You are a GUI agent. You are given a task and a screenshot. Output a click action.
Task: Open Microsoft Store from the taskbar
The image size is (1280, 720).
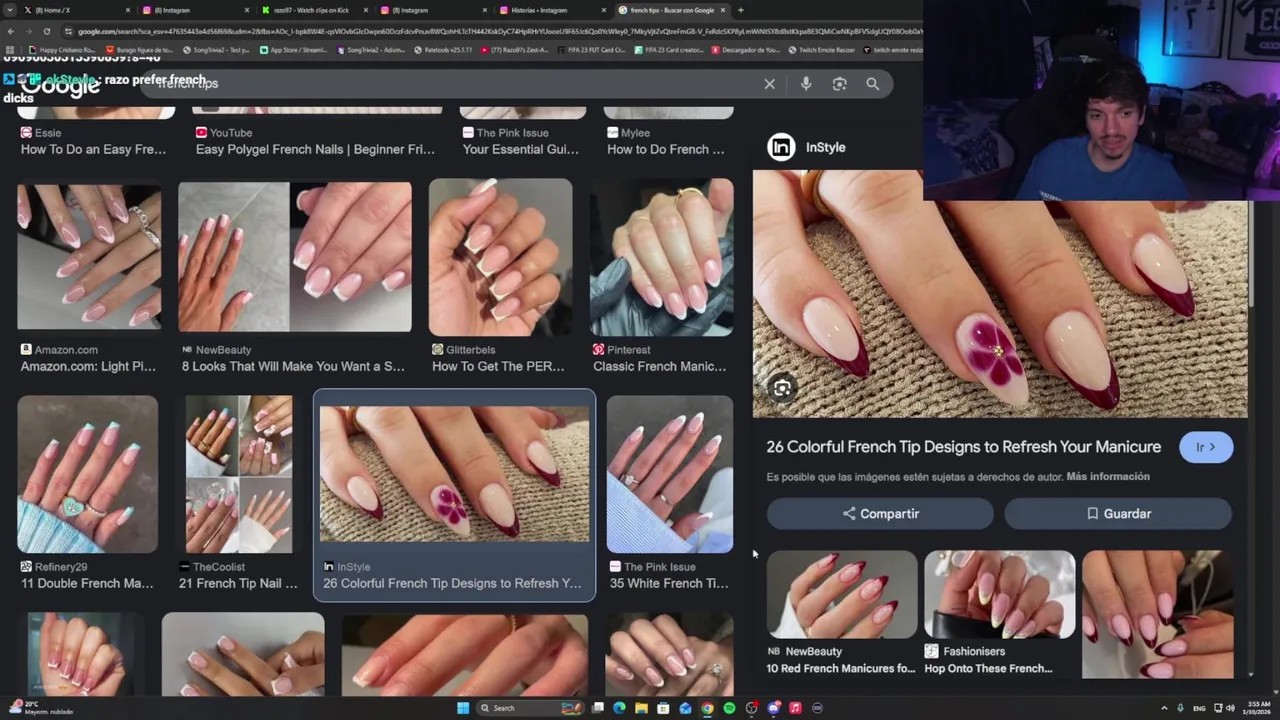pos(663,708)
